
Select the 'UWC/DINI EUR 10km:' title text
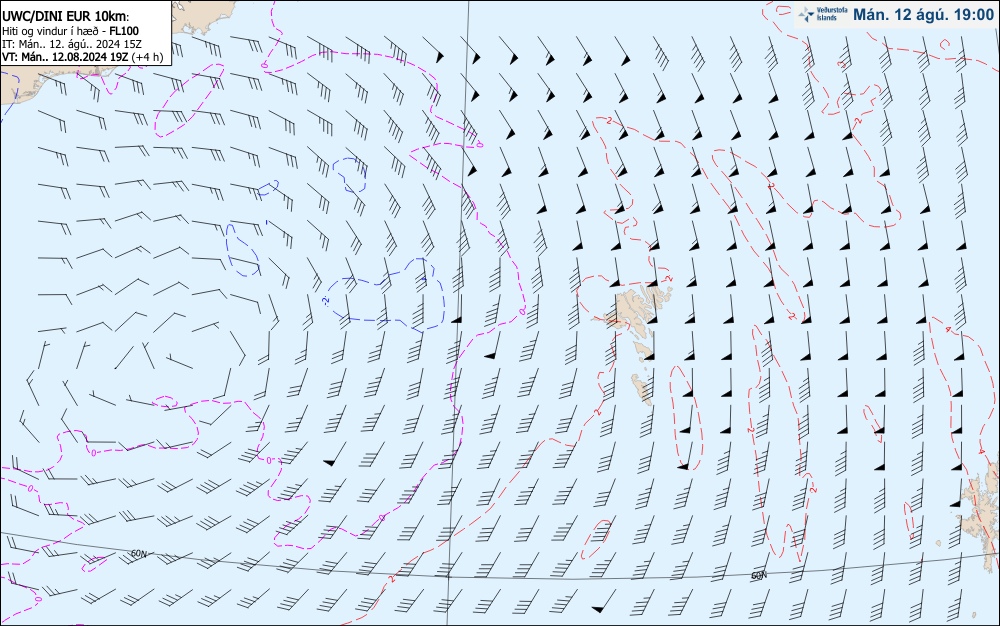click(x=66, y=16)
